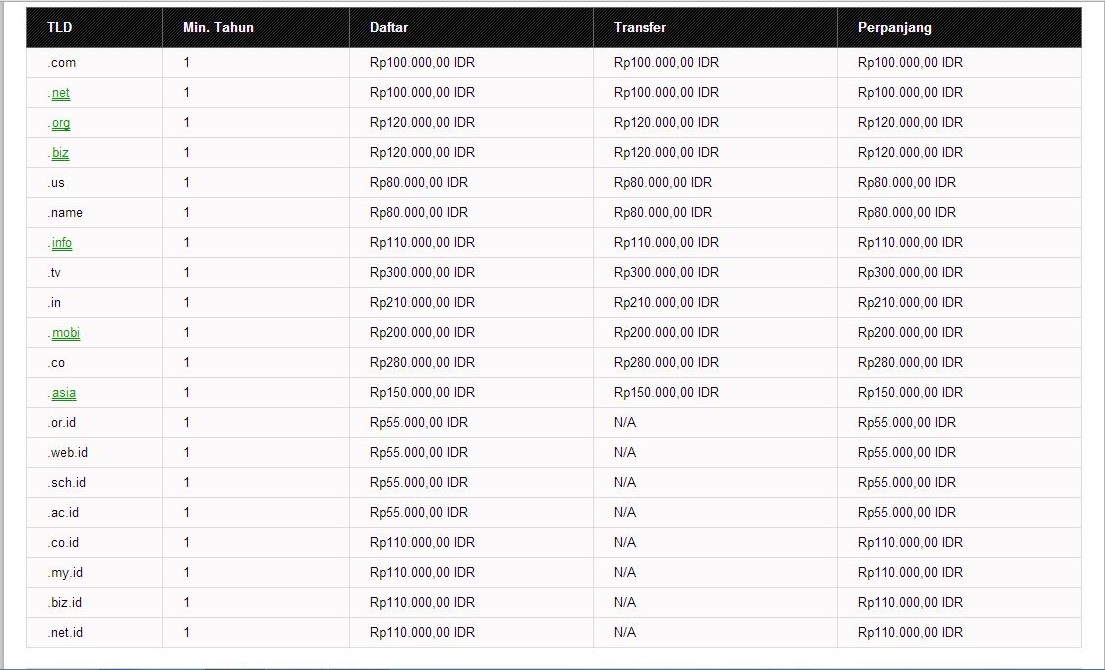Screen dimensions: 1105x670
Task: Click the Perpanjang price for .my.id
Action: coord(910,573)
